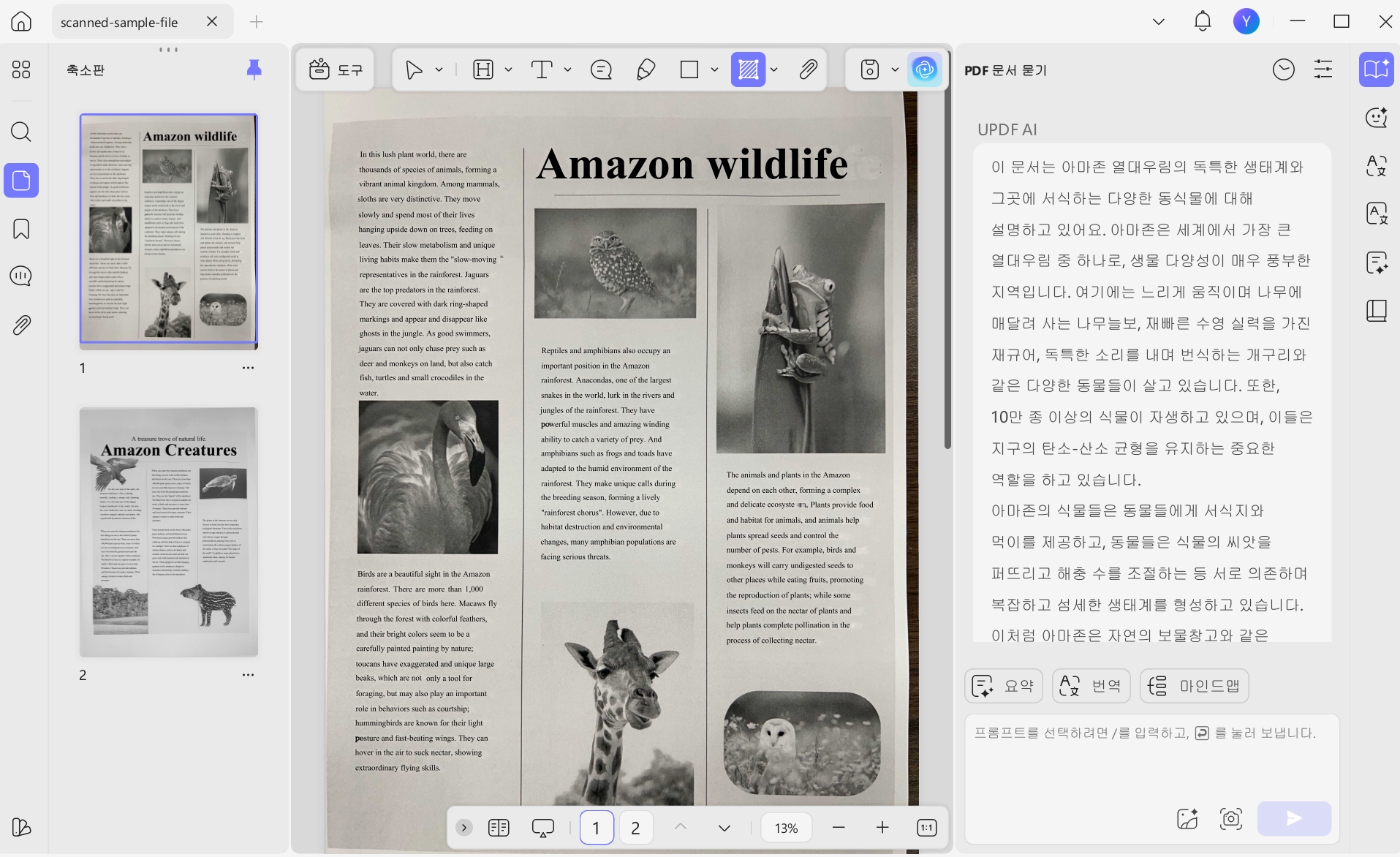Open the 도구 tools menu
This screenshot has height=857, width=1400.
coord(336,69)
